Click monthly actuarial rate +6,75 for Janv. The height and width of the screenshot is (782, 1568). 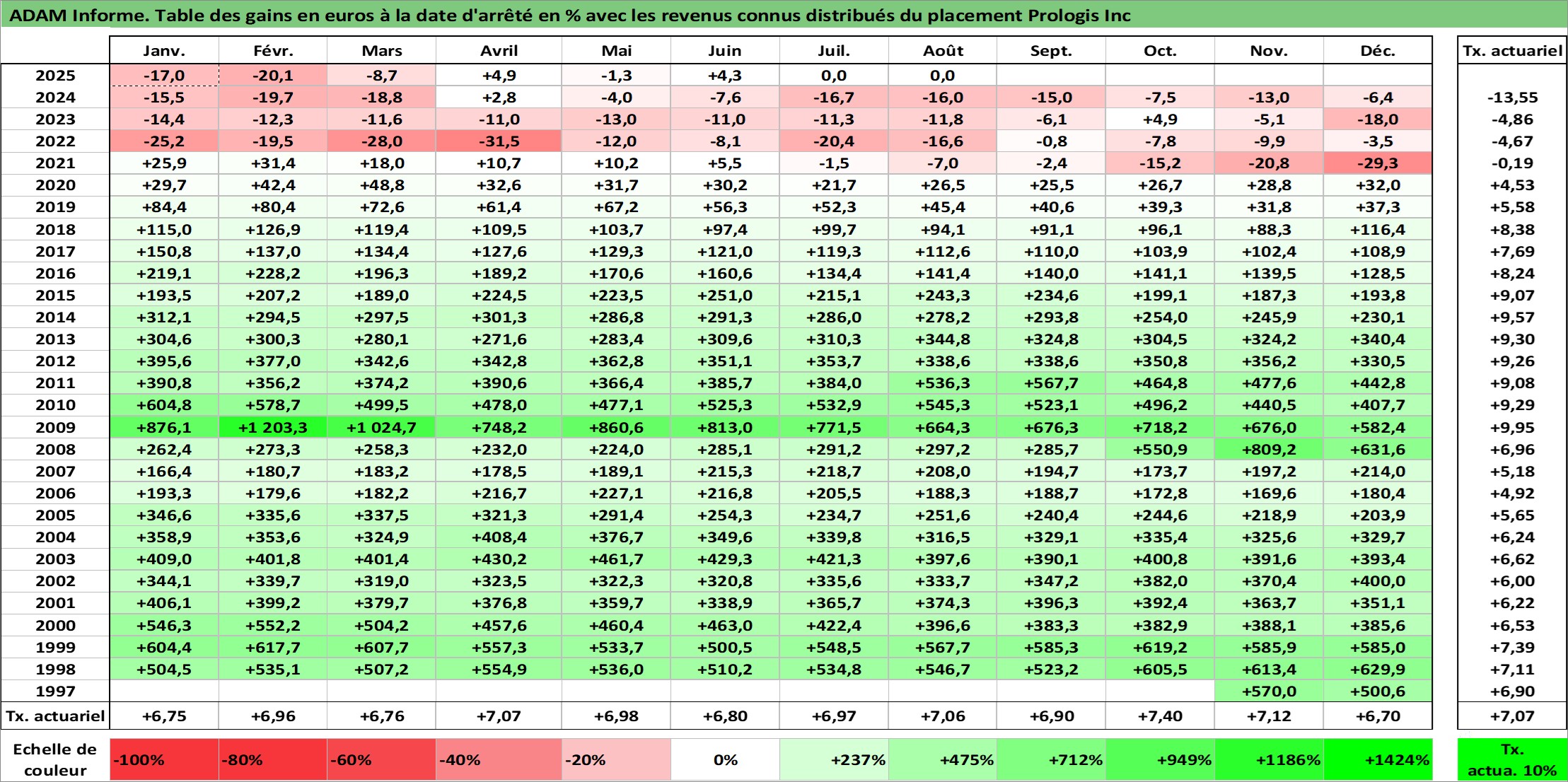coord(164,716)
